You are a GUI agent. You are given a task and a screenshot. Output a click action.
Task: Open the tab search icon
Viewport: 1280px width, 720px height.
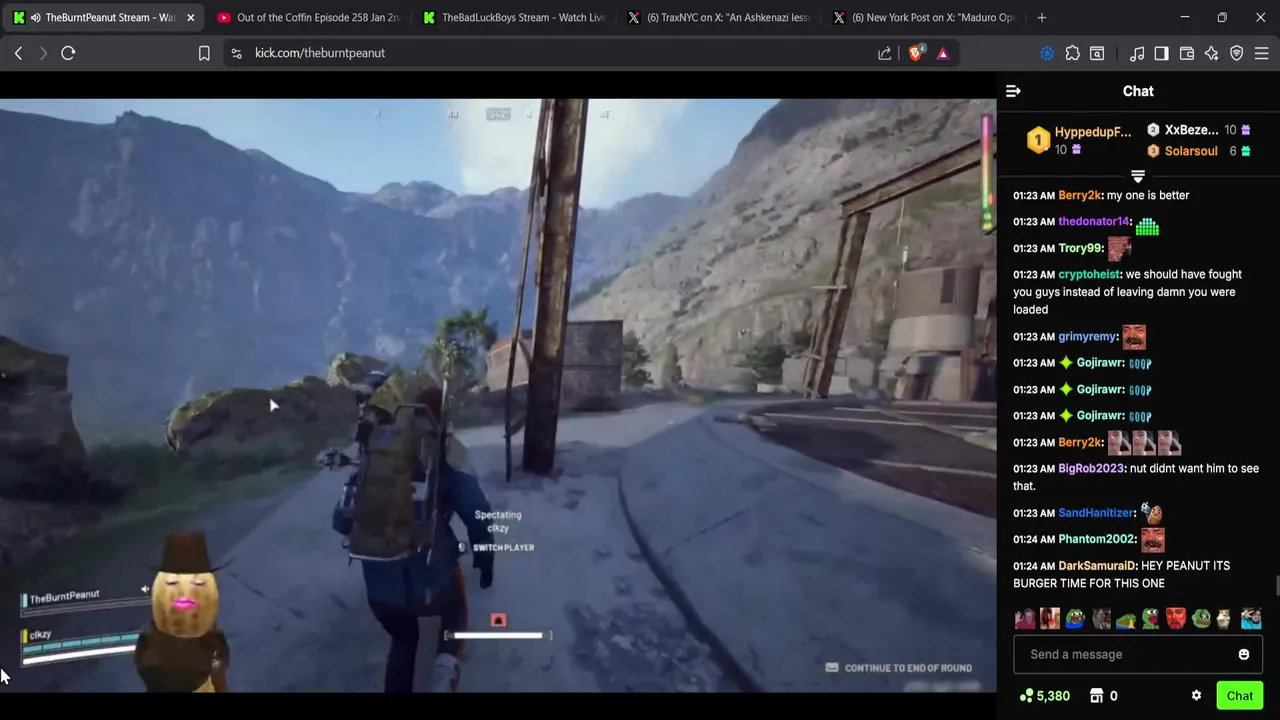tap(1097, 53)
